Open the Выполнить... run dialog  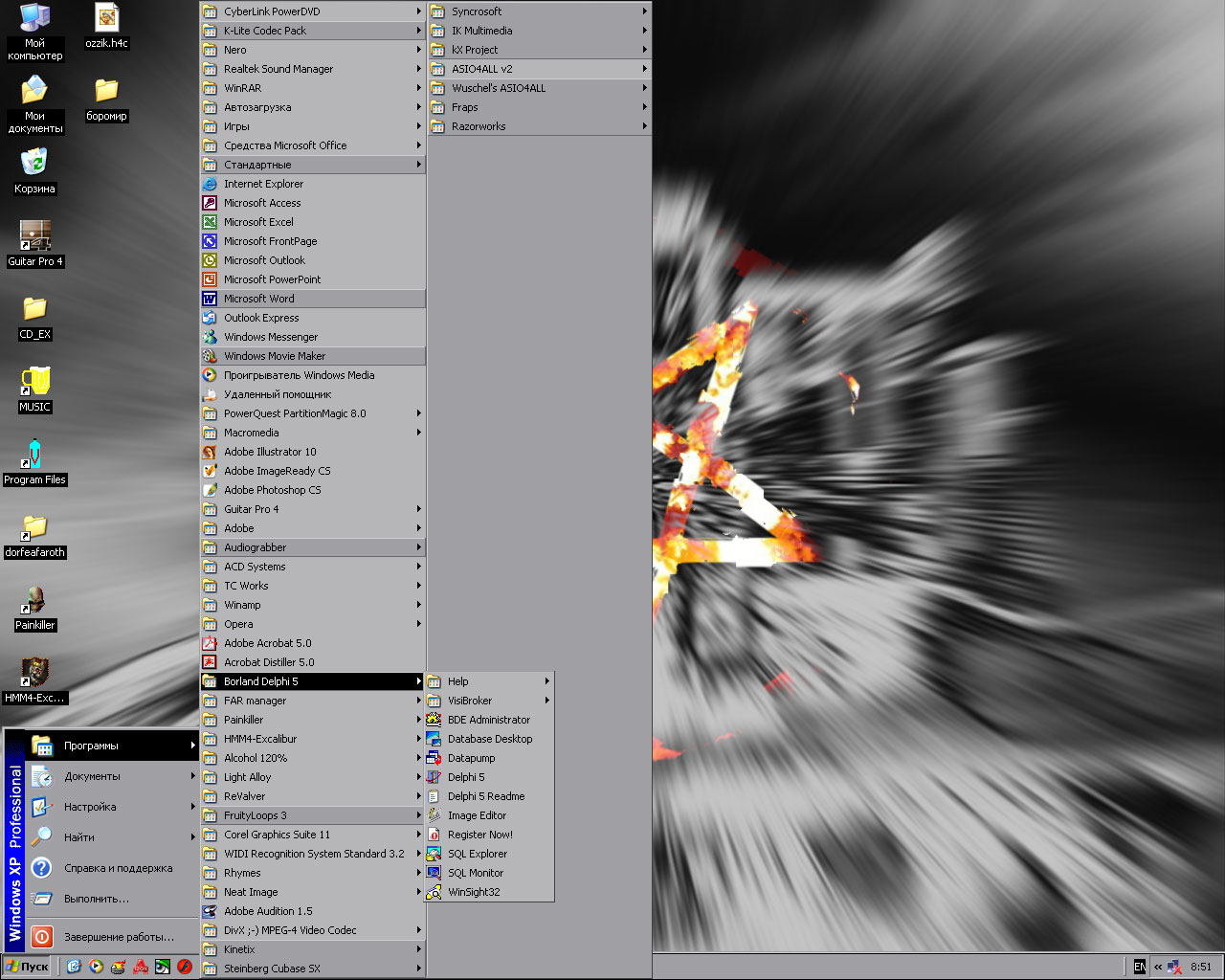113,899
